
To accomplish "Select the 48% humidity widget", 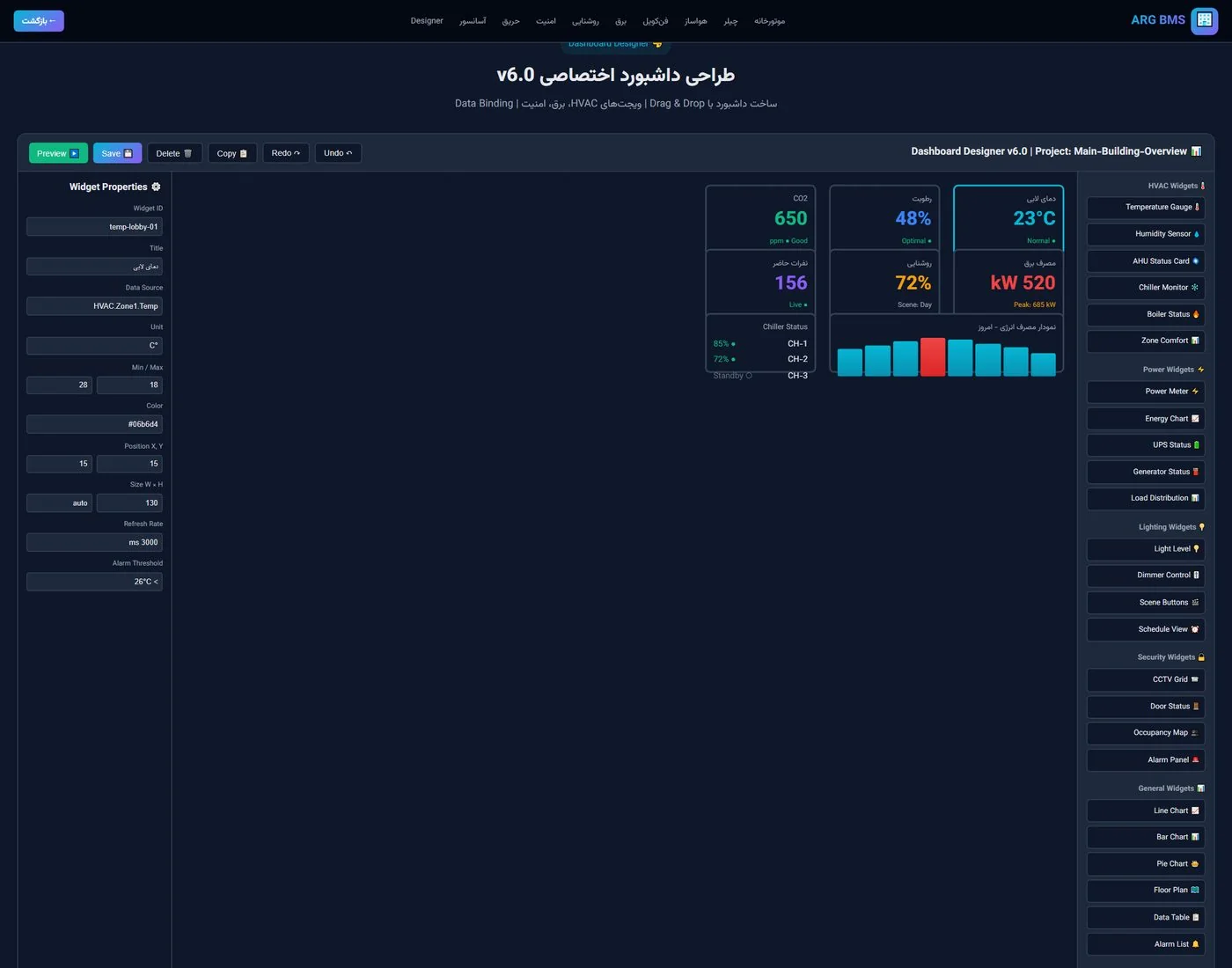I will coord(884,218).
